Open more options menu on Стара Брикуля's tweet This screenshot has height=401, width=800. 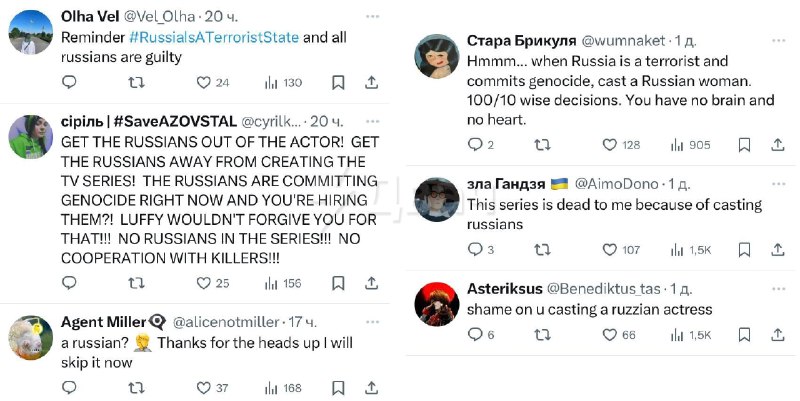tap(776, 41)
